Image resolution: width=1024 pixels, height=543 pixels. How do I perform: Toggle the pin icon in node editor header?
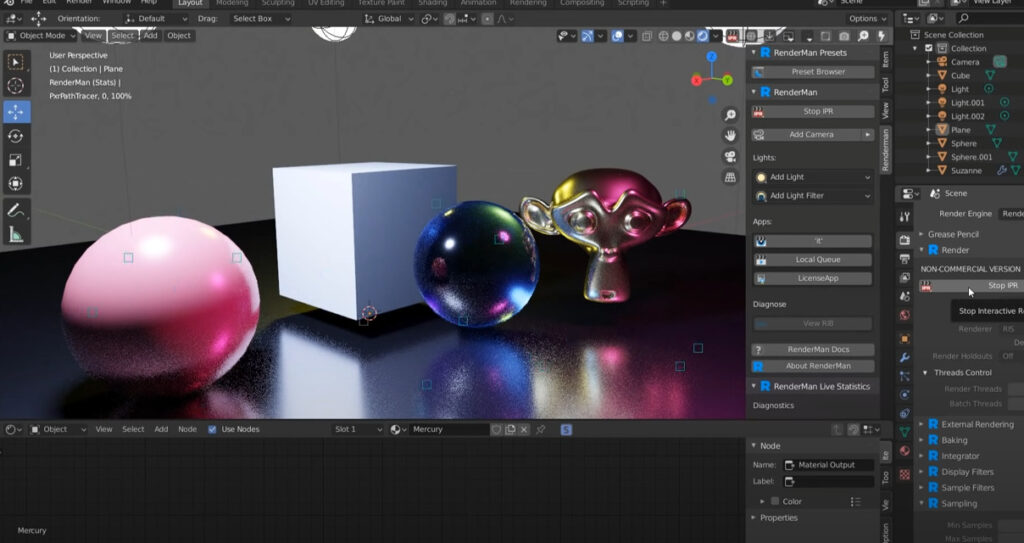click(540, 429)
